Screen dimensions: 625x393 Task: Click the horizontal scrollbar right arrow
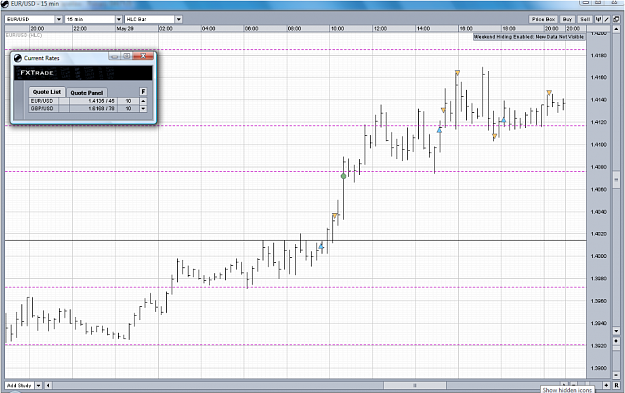(x=565, y=385)
